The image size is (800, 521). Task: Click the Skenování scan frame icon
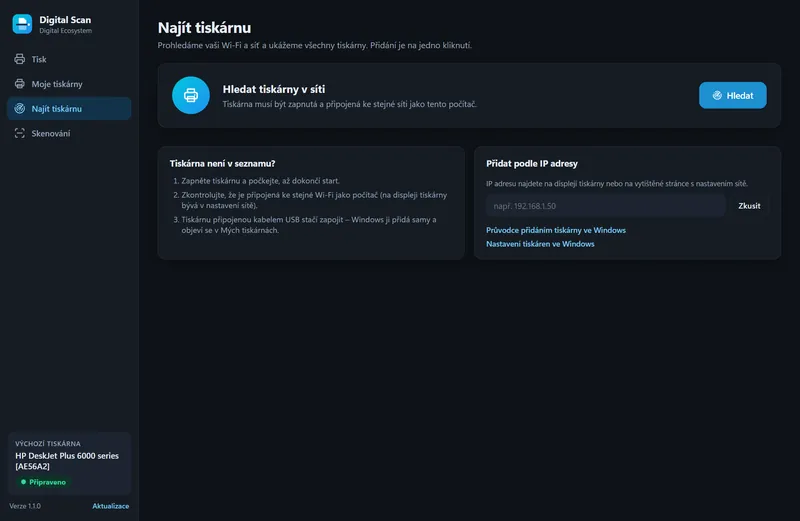(x=19, y=133)
